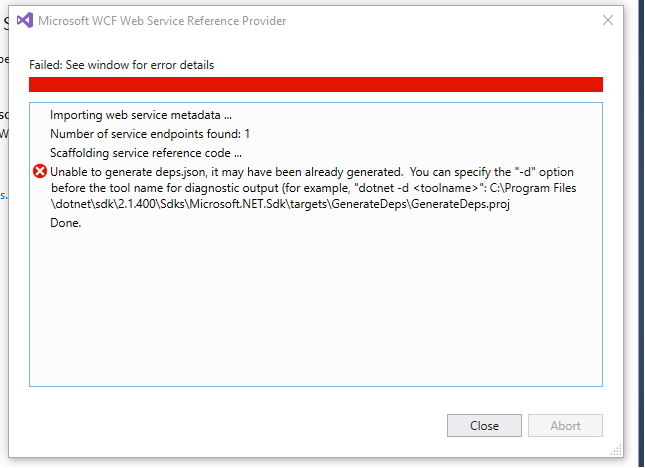Click the red failed progress bar

316,84
